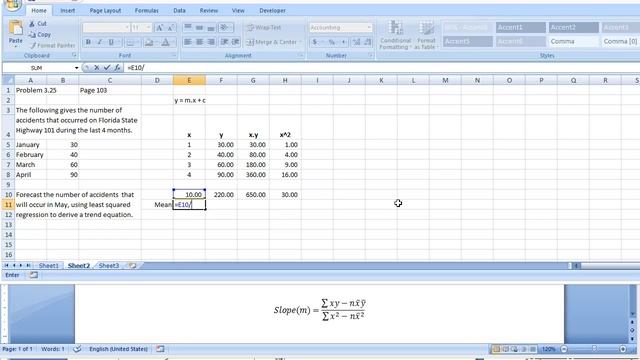Switch to Sheet1 tab
Screen dimensions: 640x360
(x=49, y=266)
